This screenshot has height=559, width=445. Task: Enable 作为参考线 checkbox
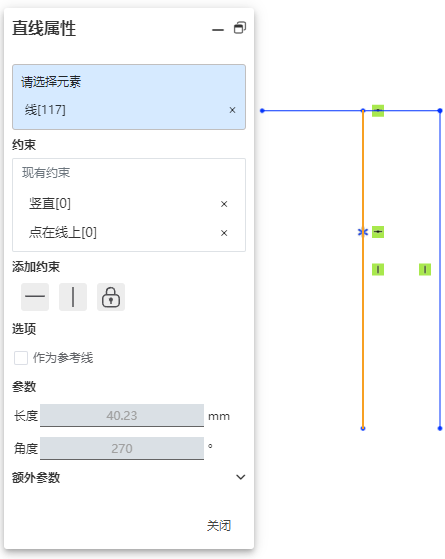coord(21,358)
